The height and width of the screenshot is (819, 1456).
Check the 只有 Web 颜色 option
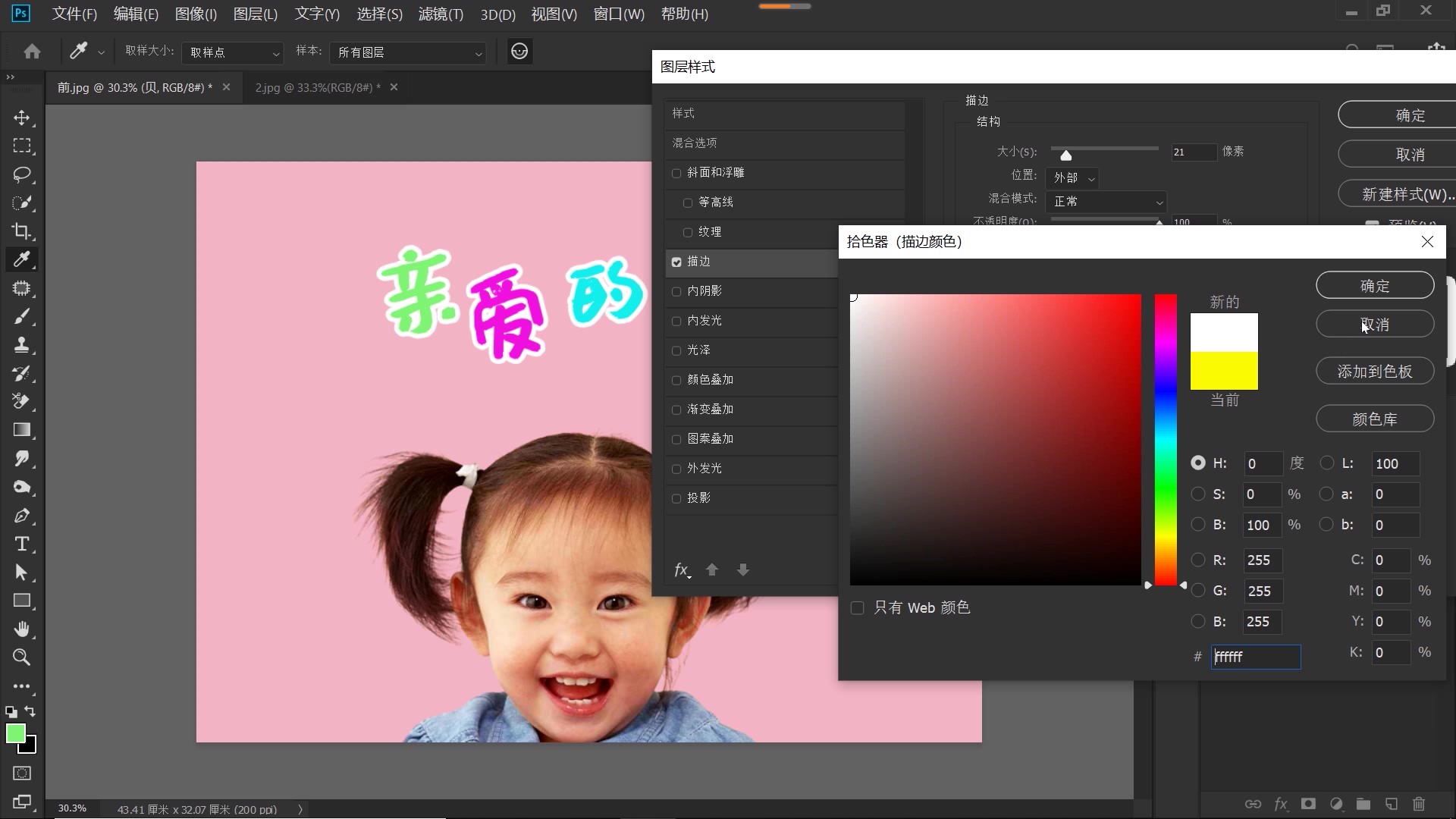coord(857,607)
